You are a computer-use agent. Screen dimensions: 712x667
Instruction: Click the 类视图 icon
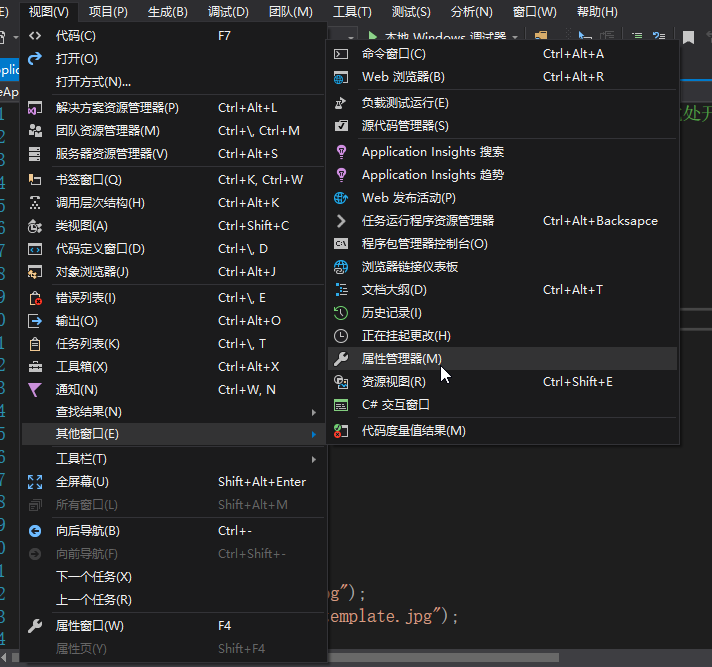click(35, 226)
